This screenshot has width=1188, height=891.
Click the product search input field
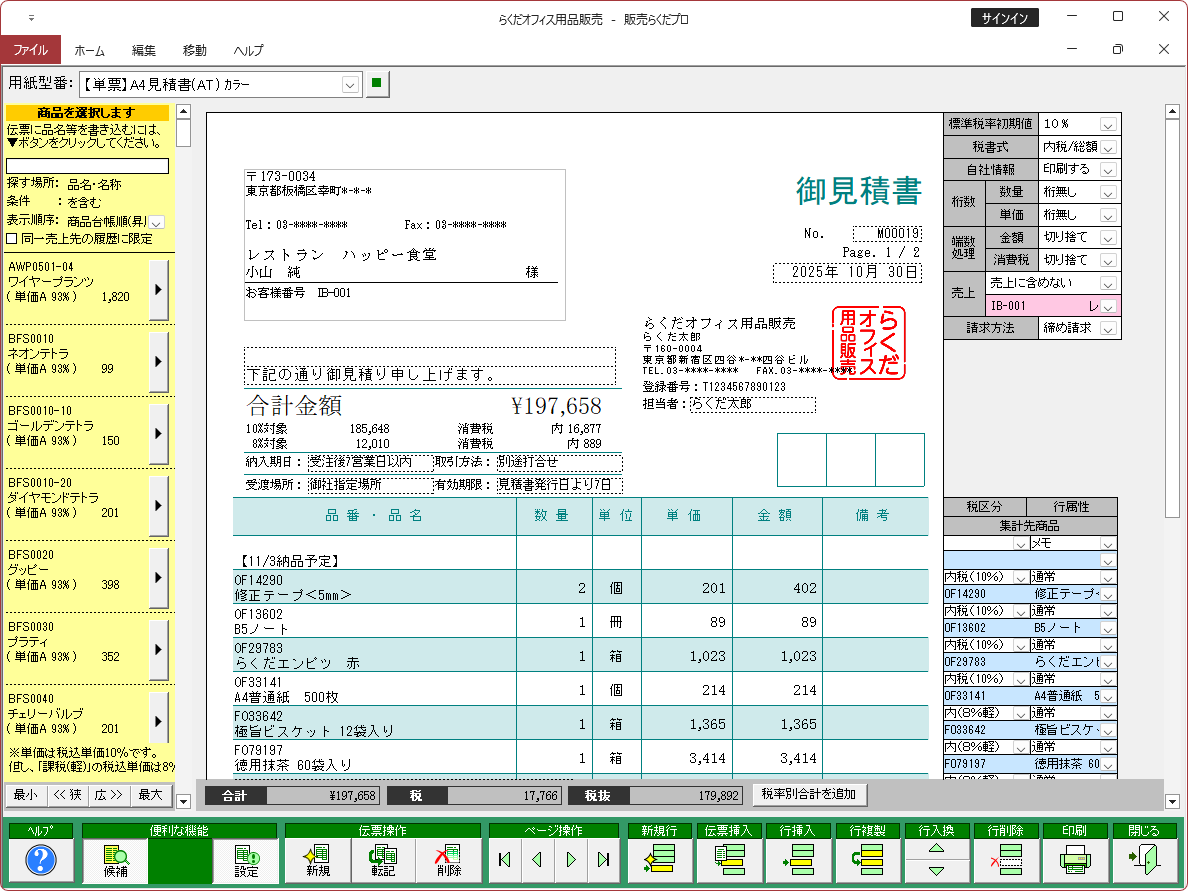point(88,166)
